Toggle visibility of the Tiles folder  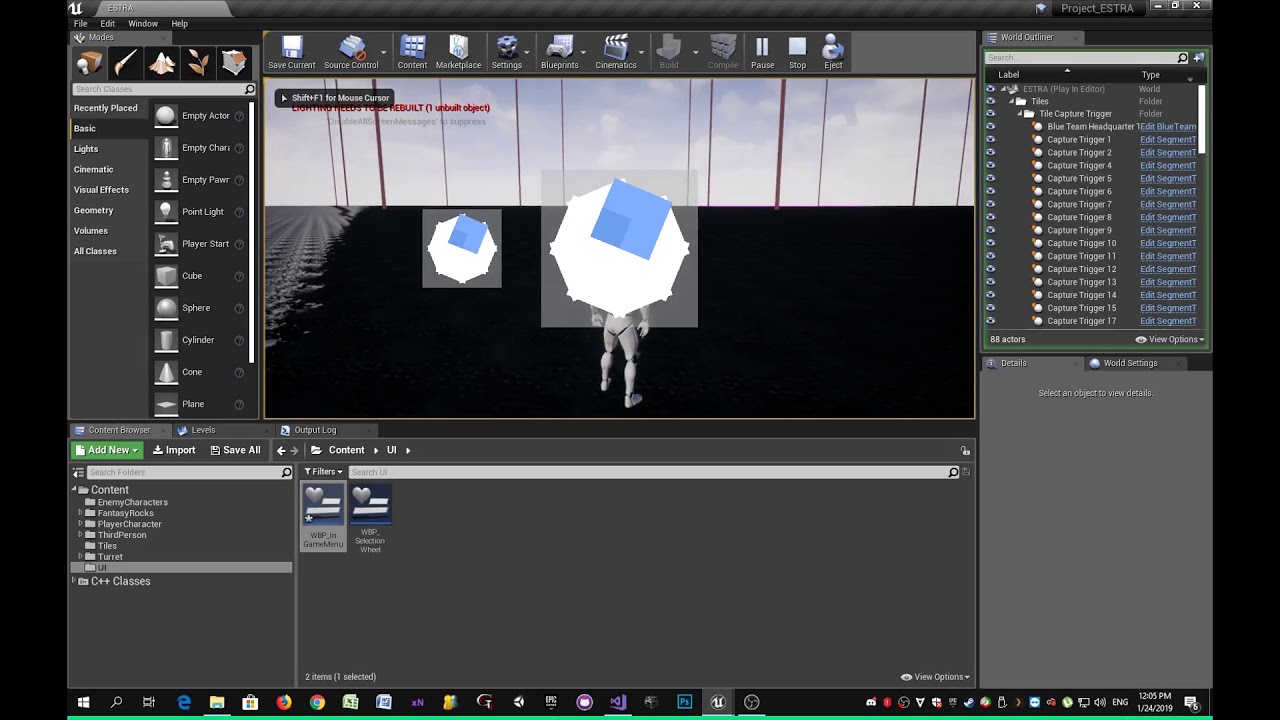pyautogui.click(x=990, y=101)
